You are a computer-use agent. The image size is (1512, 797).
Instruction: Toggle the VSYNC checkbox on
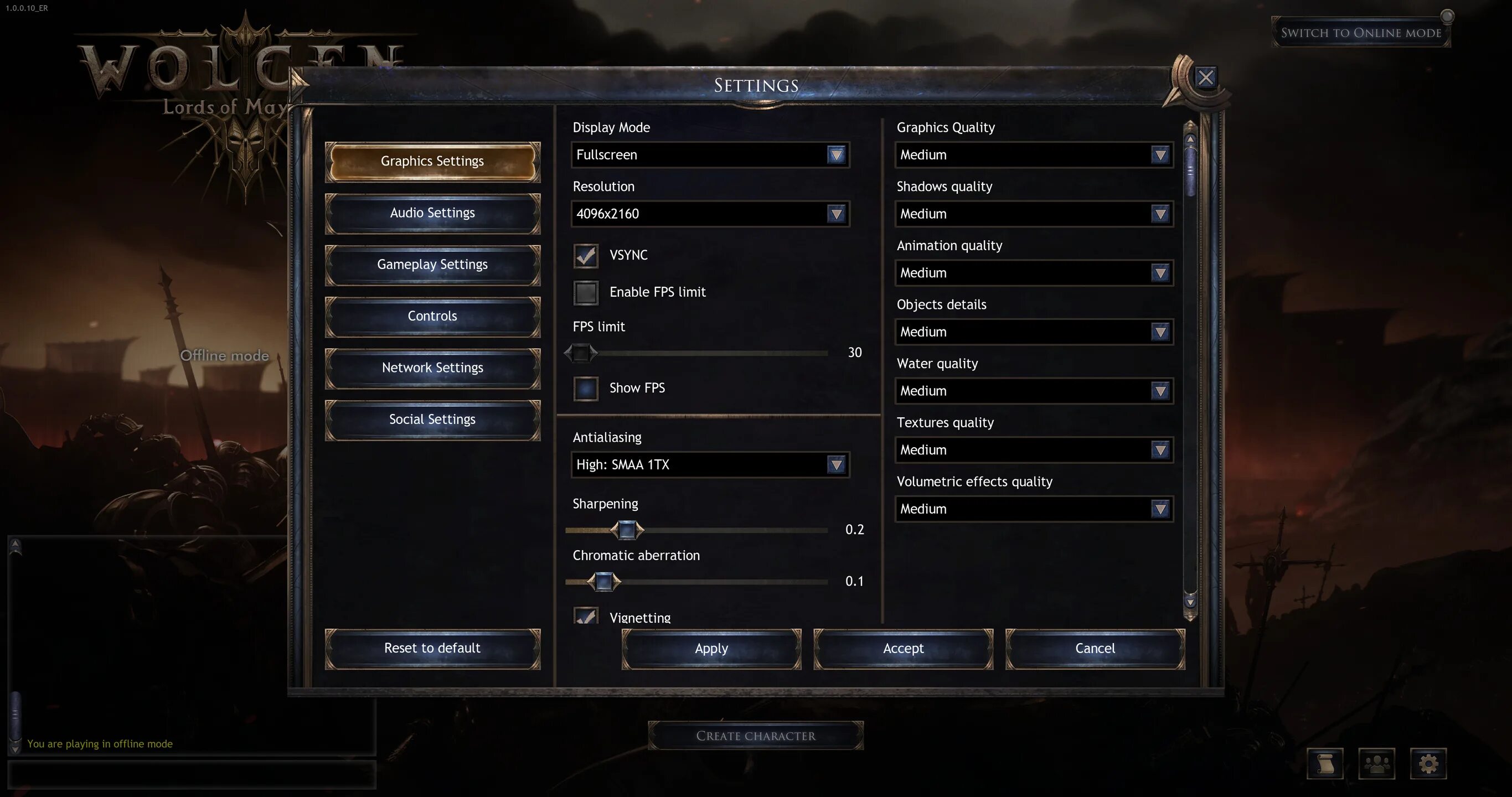(x=585, y=254)
